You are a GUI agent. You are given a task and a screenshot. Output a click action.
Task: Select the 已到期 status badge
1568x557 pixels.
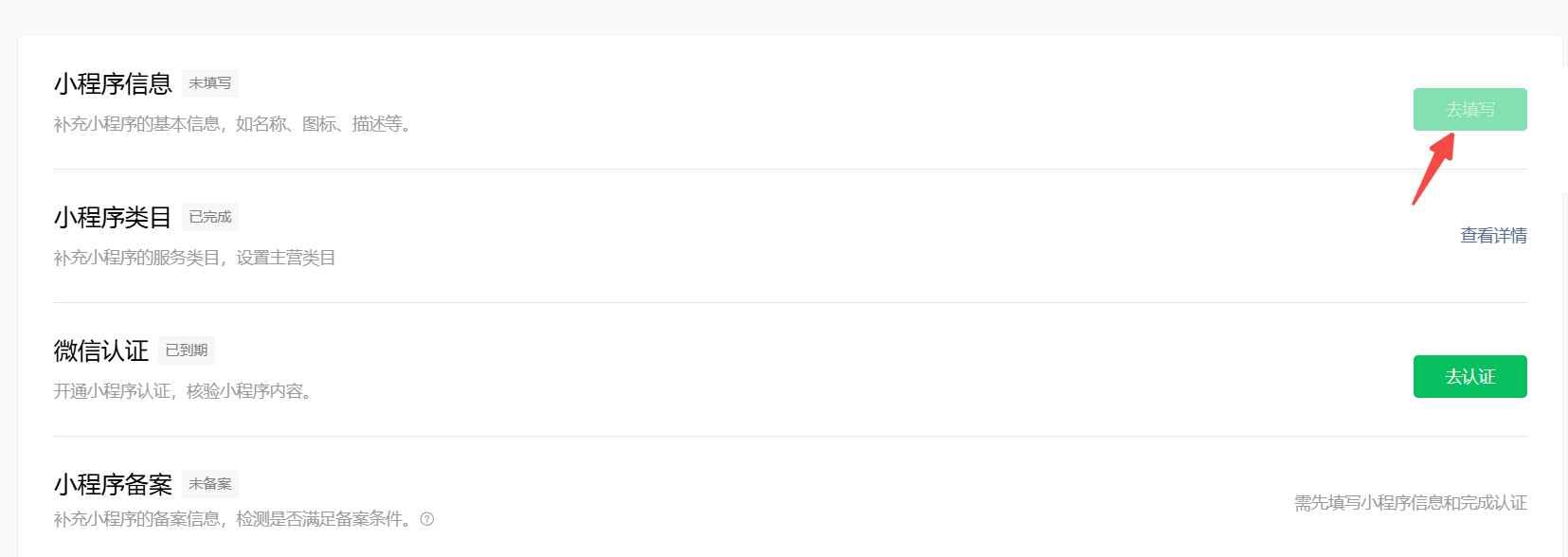187,350
